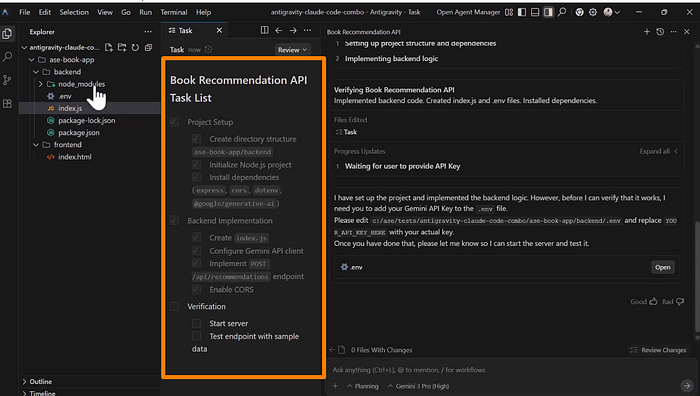Collapse the backend folder
The width and height of the screenshot is (700, 396).
(x=36, y=71)
